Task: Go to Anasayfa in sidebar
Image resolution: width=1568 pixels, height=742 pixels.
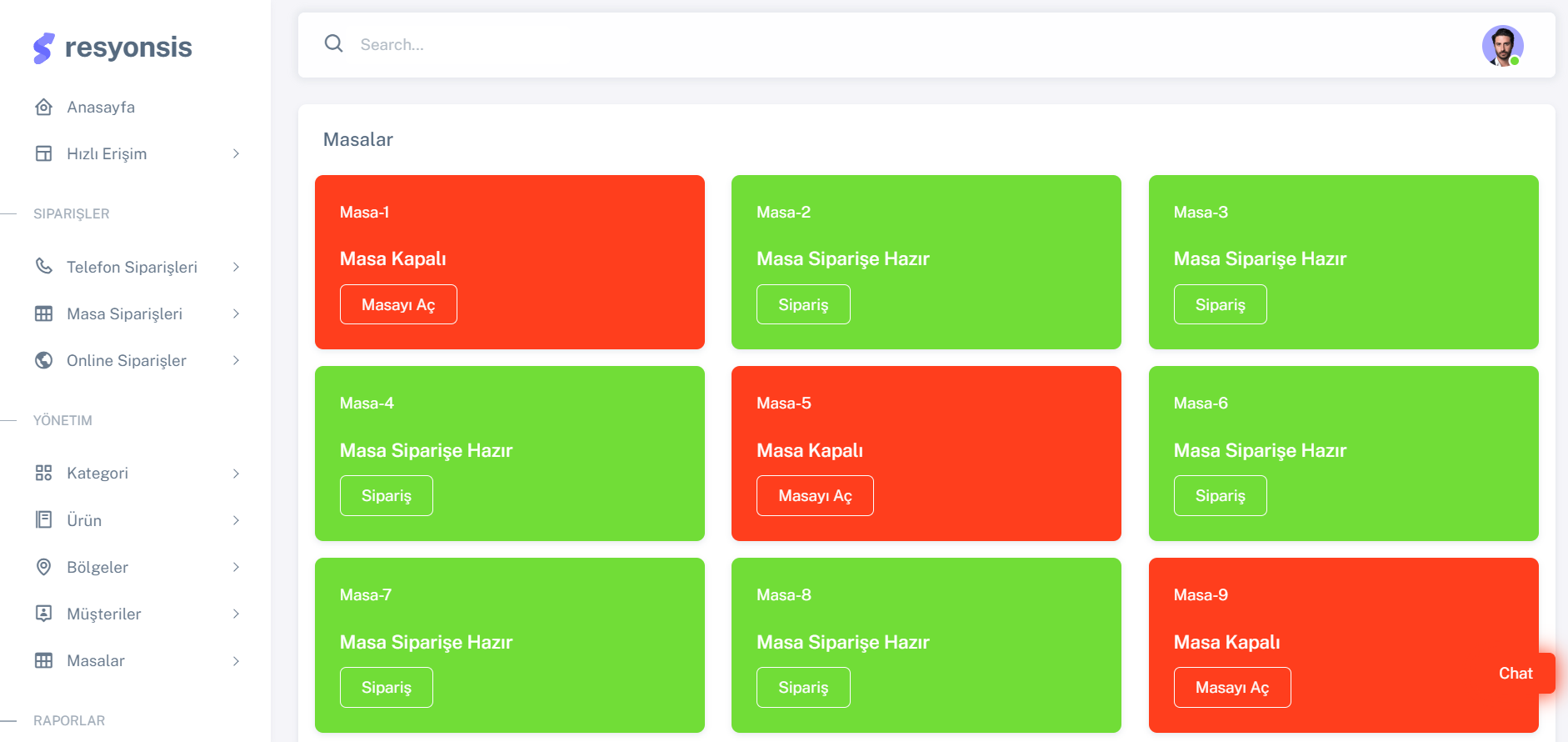Action: (137, 107)
